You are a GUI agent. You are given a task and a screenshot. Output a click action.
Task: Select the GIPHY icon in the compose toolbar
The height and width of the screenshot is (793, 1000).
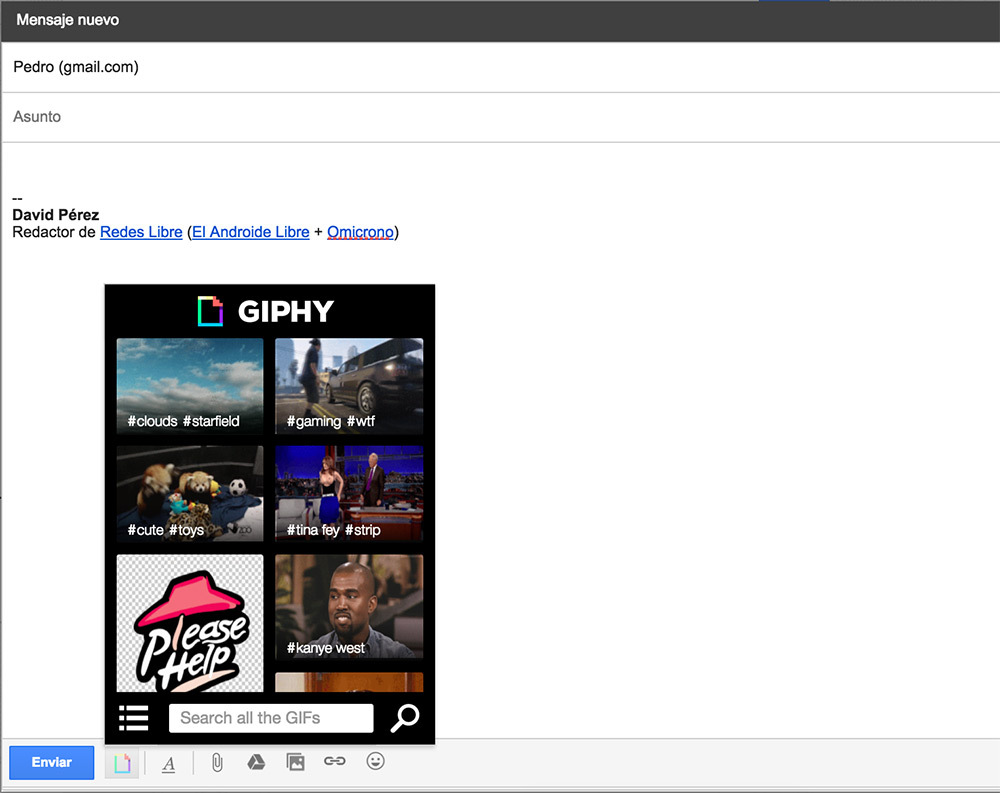pos(121,761)
